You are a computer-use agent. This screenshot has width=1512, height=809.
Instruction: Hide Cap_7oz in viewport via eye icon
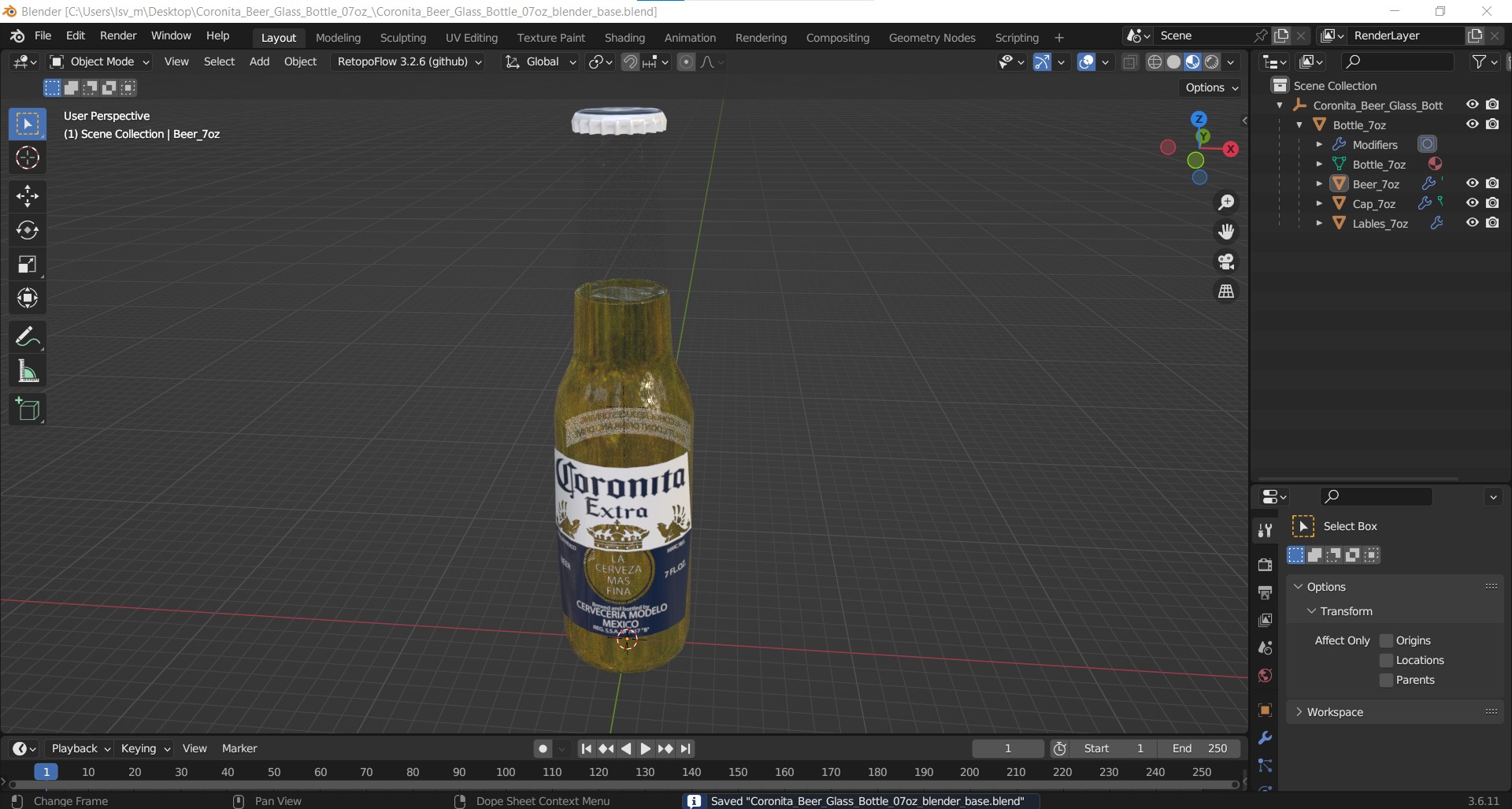click(1472, 202)
